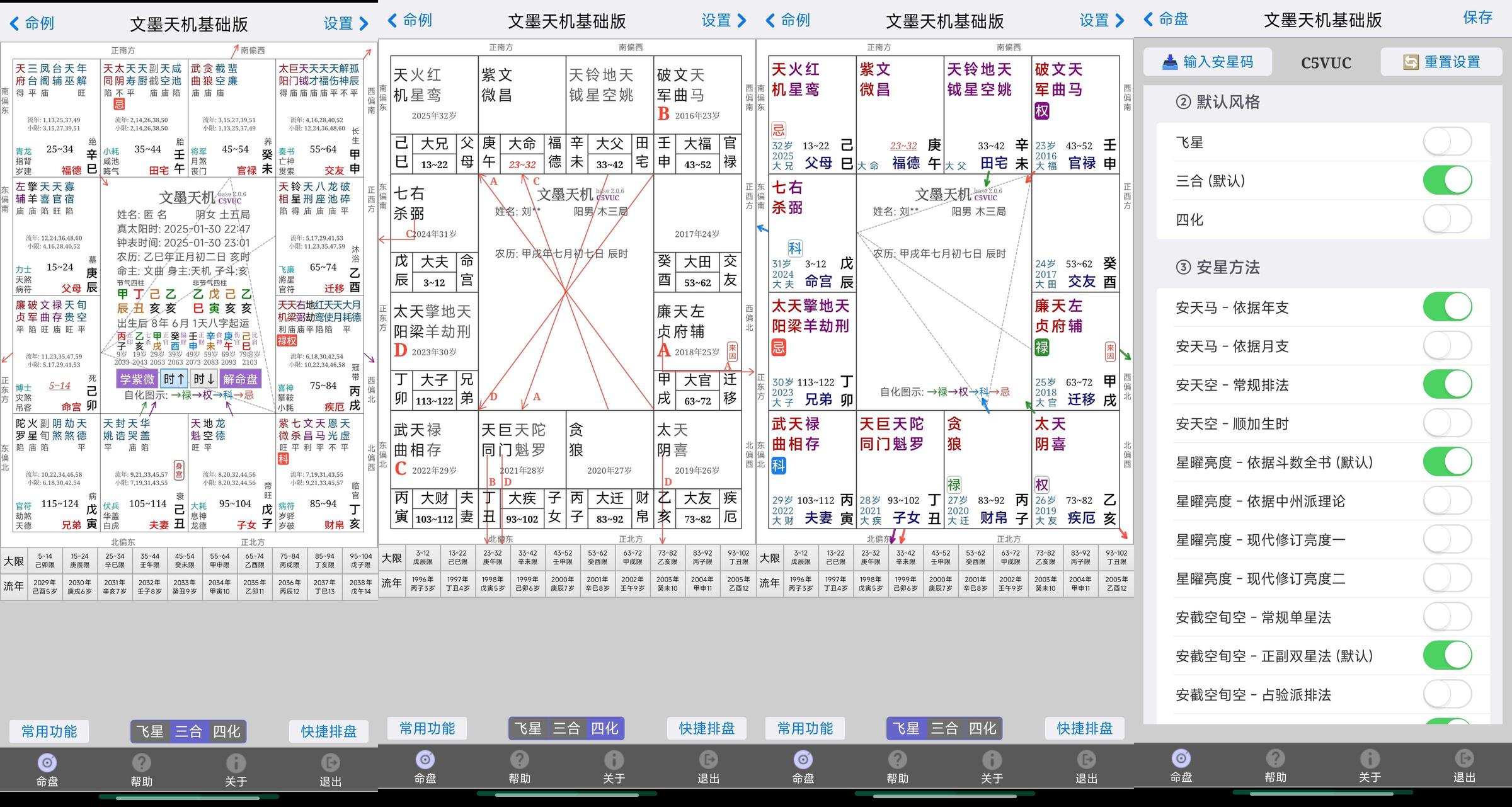This screenshot has width=1512, height=807.
Task: Tap the 输入安星码 download icon button
Action: 1208,62
